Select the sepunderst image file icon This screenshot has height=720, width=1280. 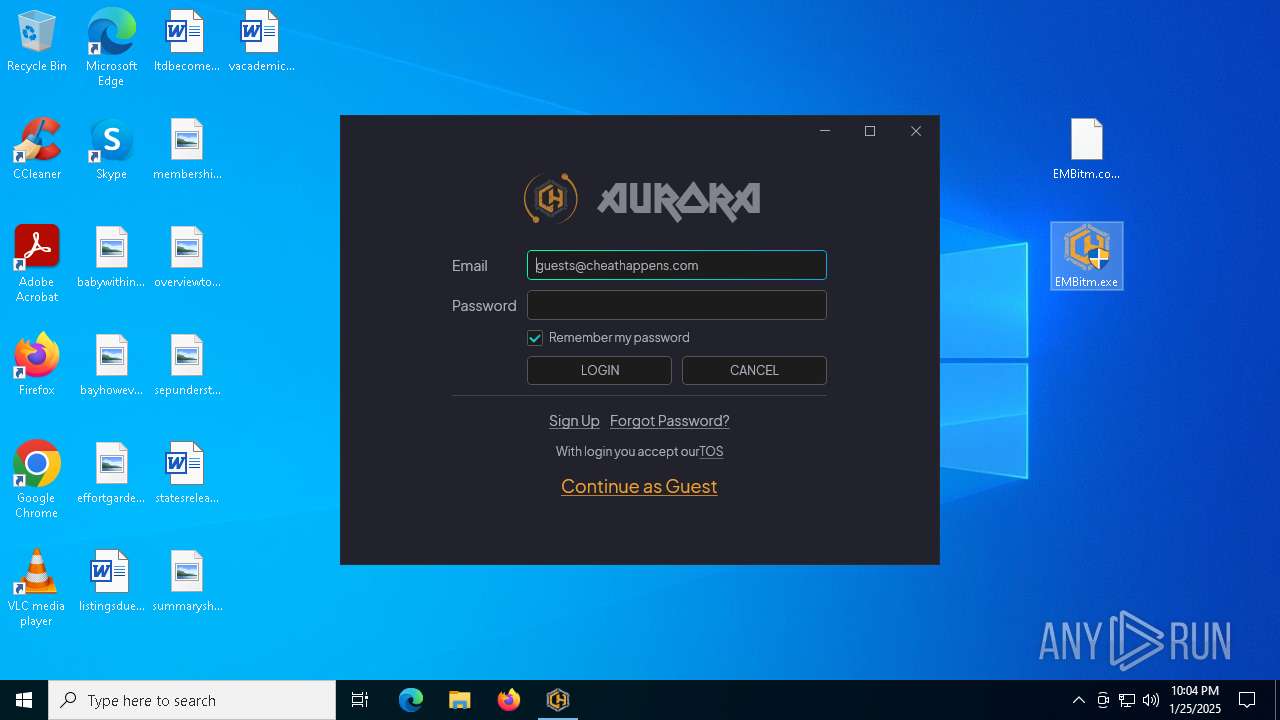point(187,366)
